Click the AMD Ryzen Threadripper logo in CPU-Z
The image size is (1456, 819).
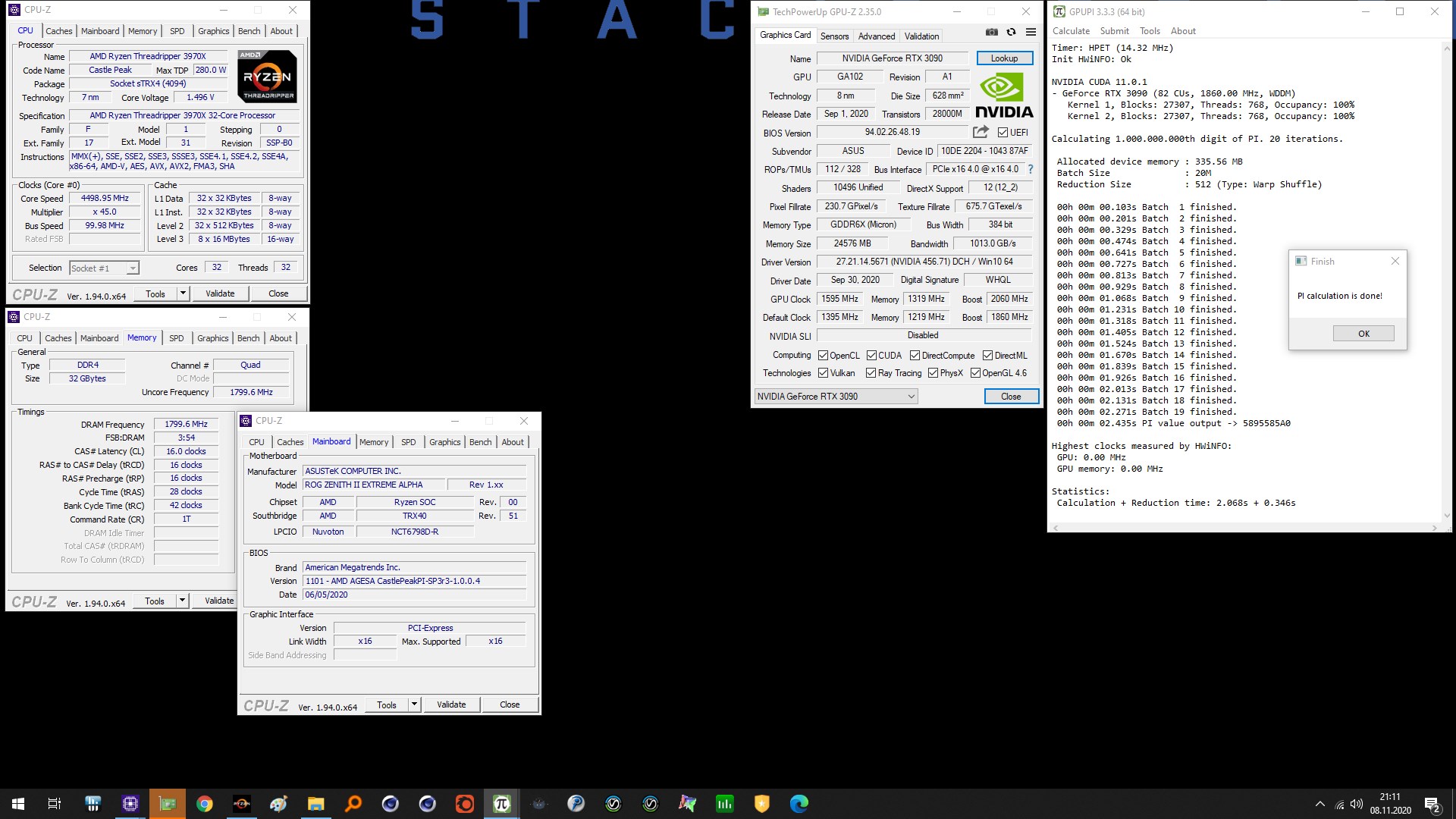[267, 77]
